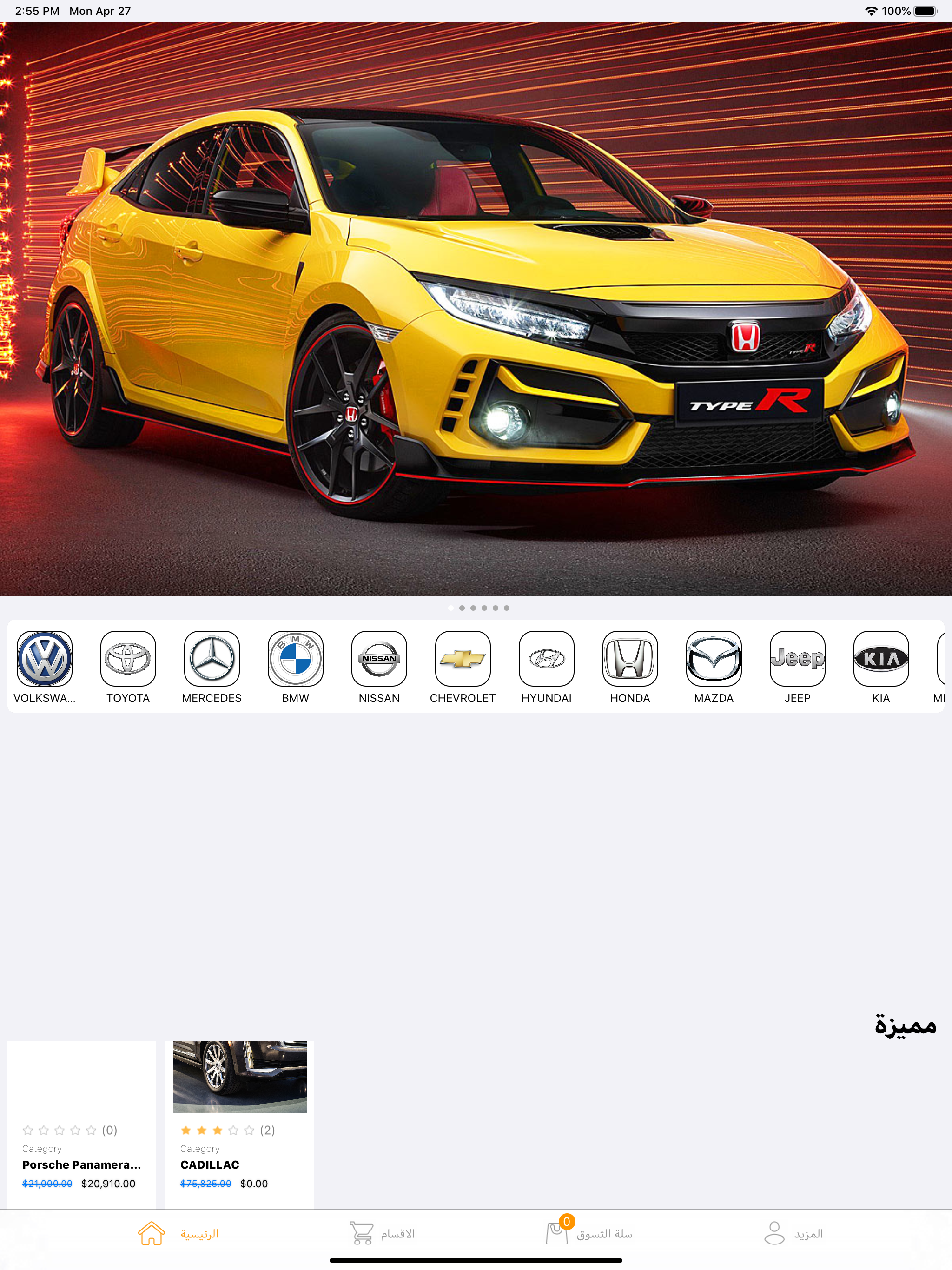Screen dimensions: 952x1270
Task: Tap the Mercedes brand icon
Action: coord(212,659)
